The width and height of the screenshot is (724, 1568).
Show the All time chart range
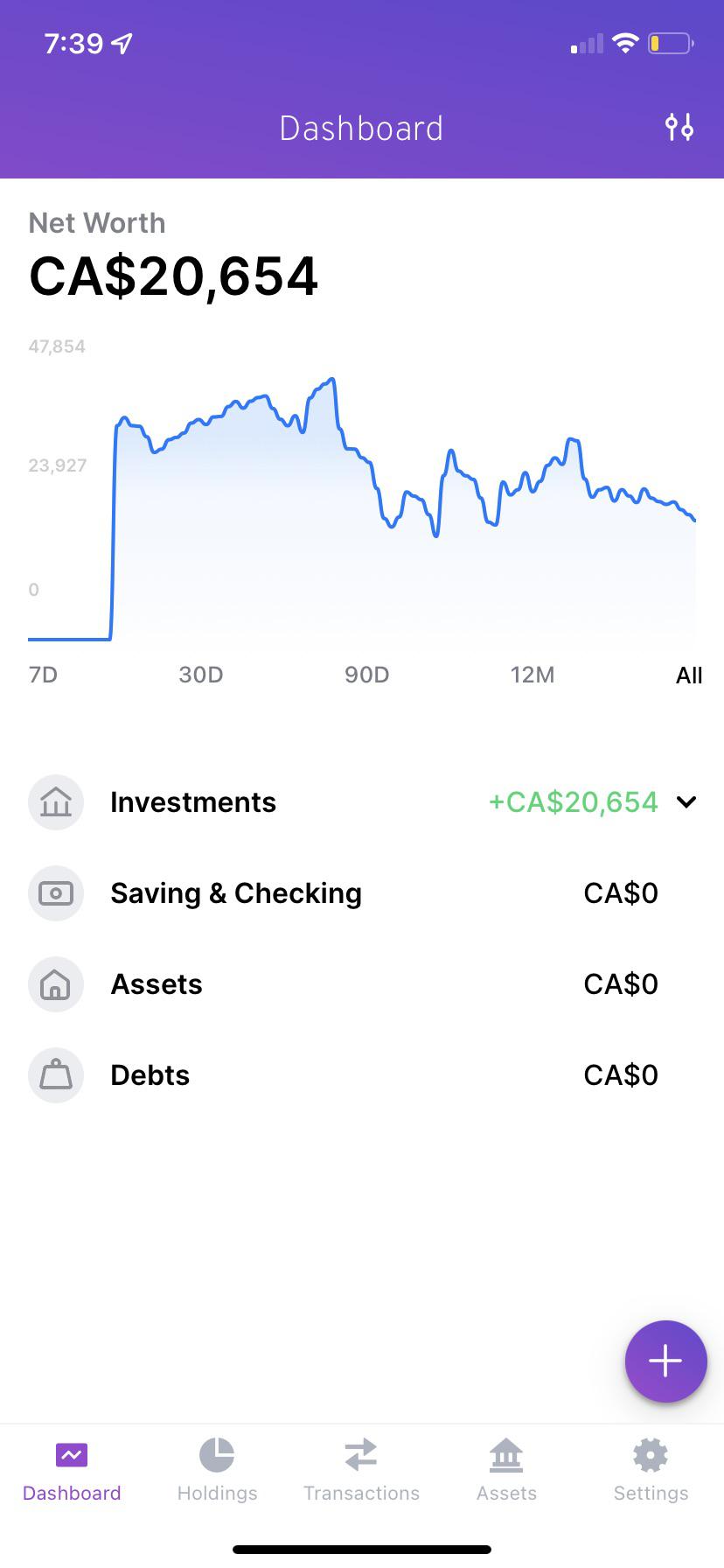[689, 675]
